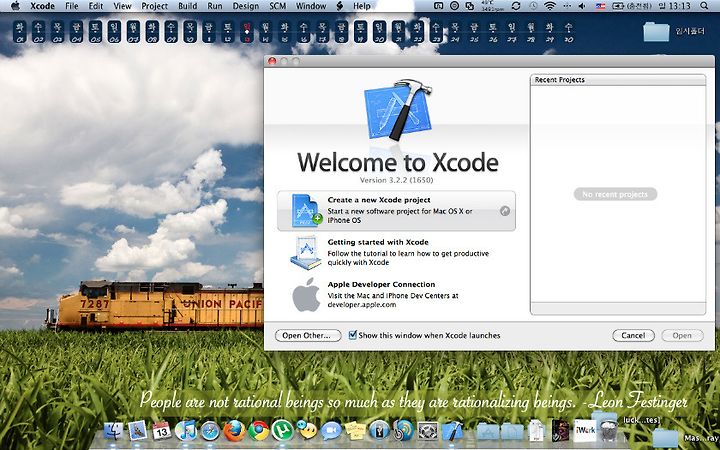Viewport: 720px width, 450px height.
Task: Click the Xcode icon in the Dock
Action: 452,431
